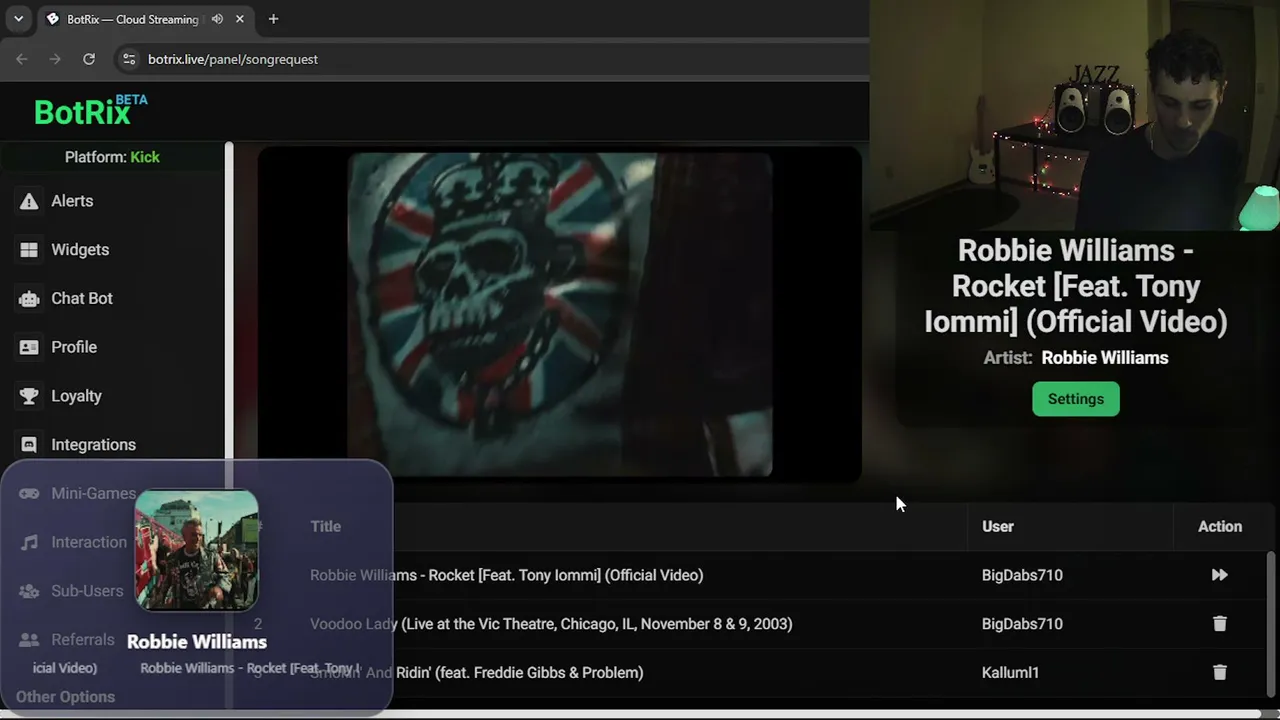Viewport: 1280px width, 720px height.
Task: Close the BotRix browser tab
Action: coord(240,19)
